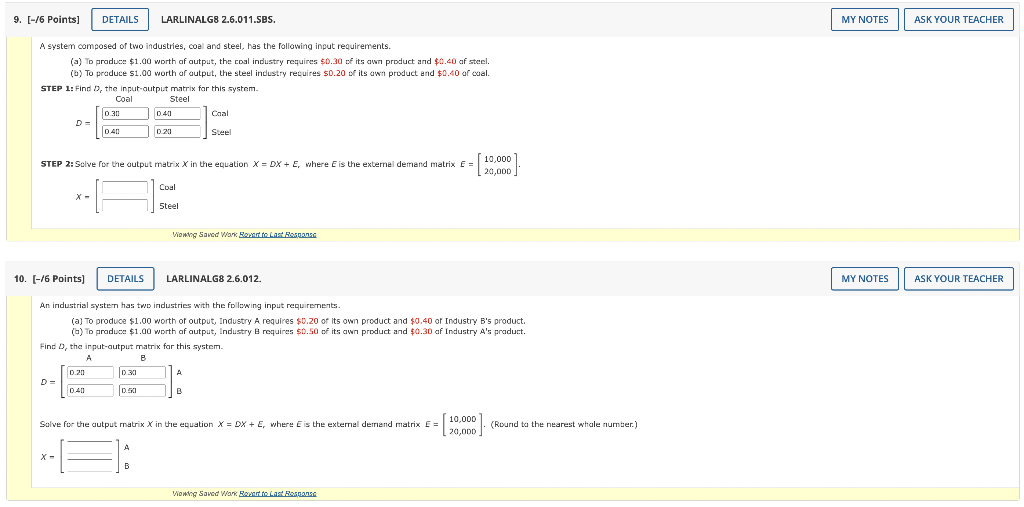This screenshot has height=507, width=1024.
Task: Open DETAILS for question 9
Action: pyautogui.click(x=120, y=20)
